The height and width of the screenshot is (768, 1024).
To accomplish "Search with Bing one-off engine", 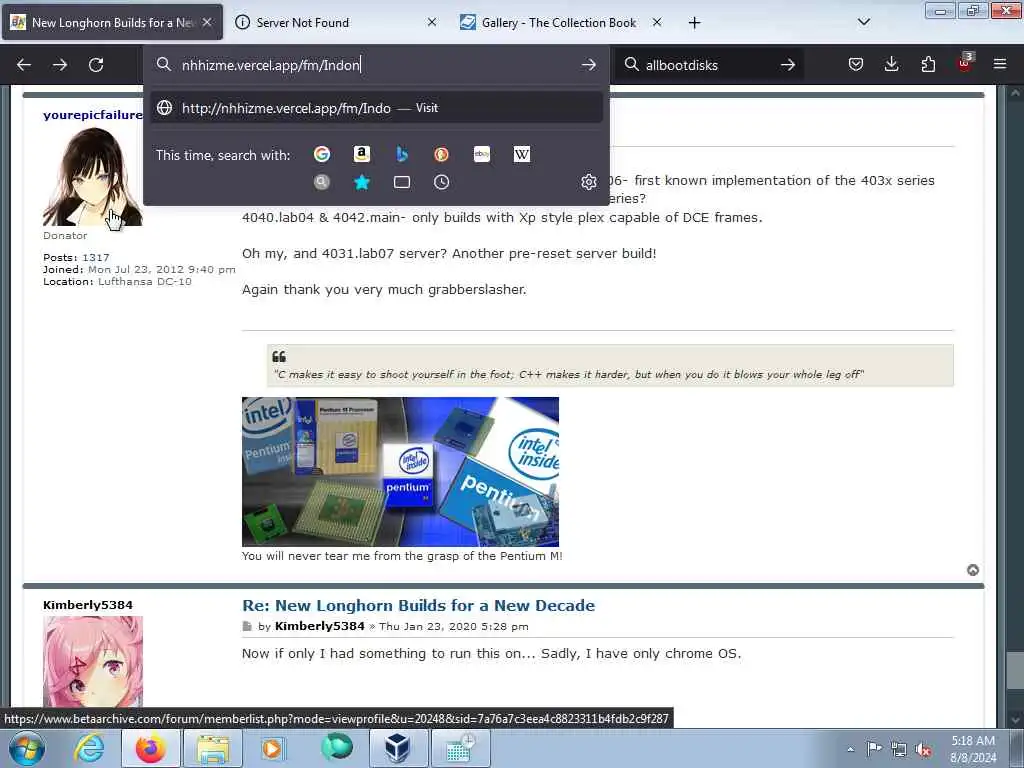I will point(402,154).
